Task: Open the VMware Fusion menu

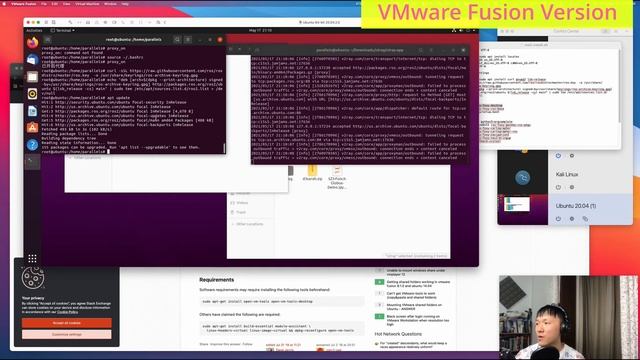Action: coord(24,4)
